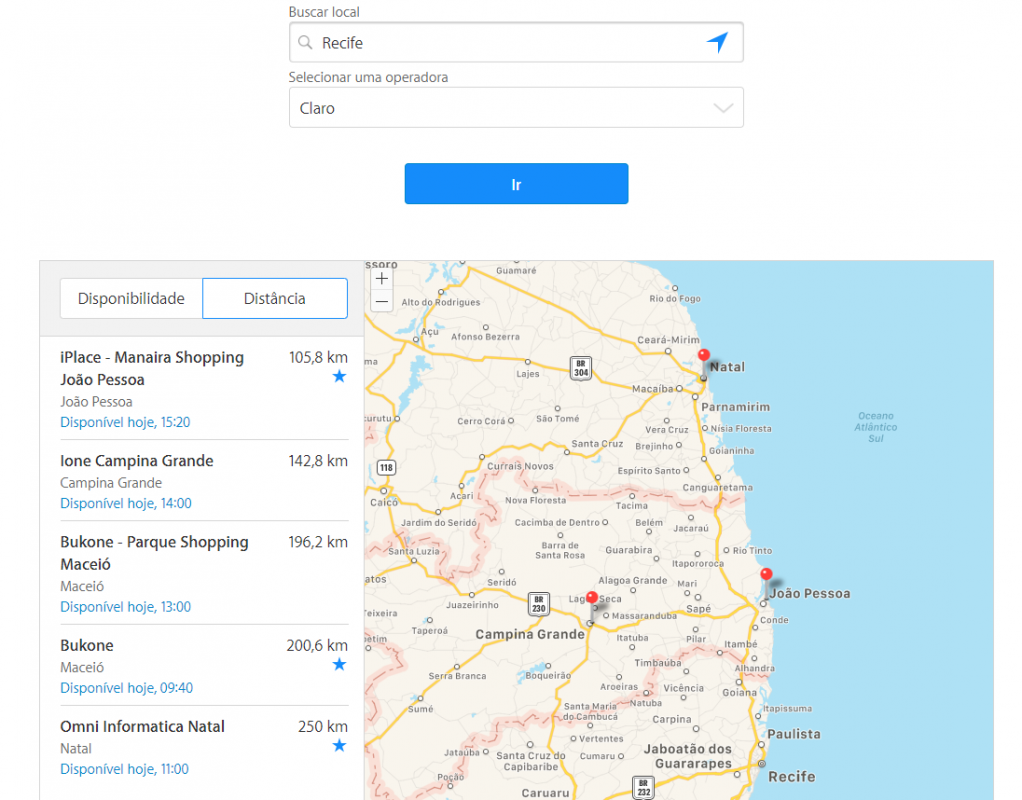Click chevron of the operadora selector
This screenshot has width=1022, height=800.
pos(723,108)
